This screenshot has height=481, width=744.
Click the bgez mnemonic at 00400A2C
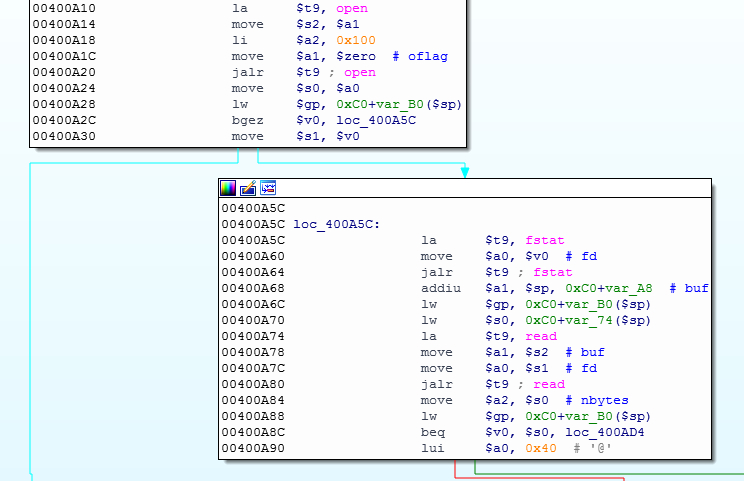pyautogui.click(x=247, y=120)
